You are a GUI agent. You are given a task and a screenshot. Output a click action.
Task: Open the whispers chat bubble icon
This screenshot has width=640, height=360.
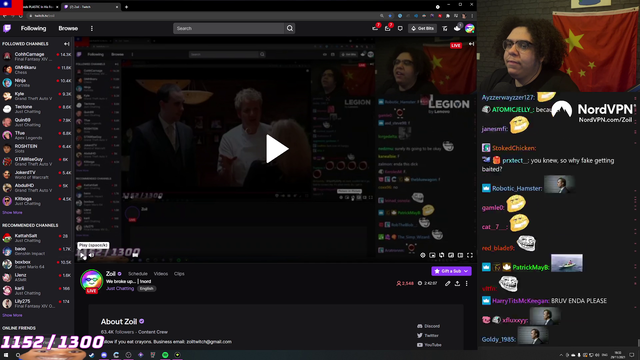click(x=400, y=28)
